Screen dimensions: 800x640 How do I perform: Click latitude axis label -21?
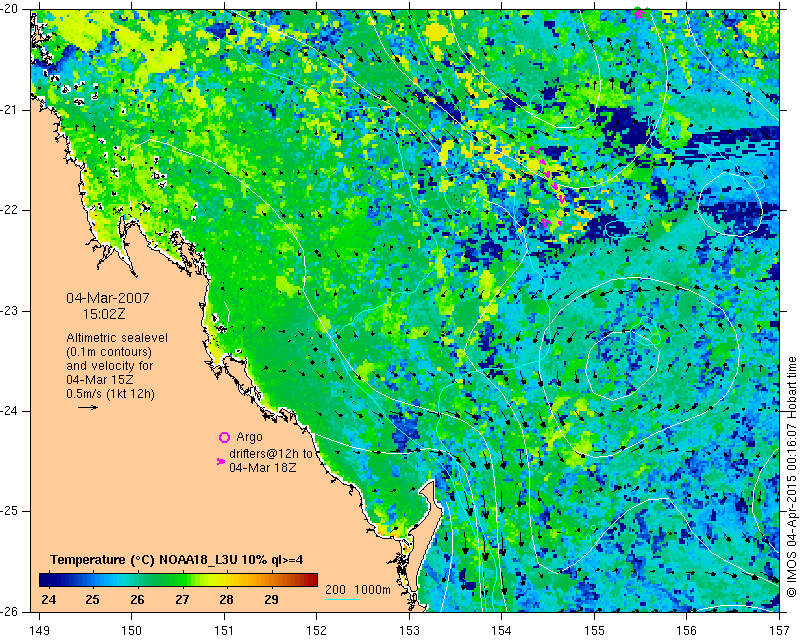coord(10,110)
